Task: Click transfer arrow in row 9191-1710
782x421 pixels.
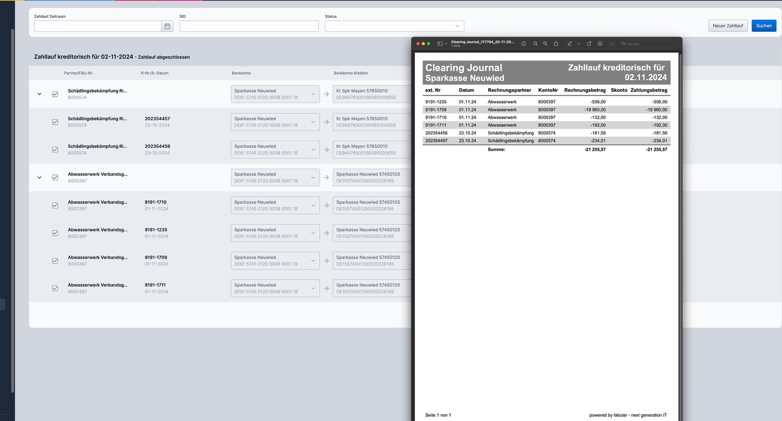Action: click(326, 205)
